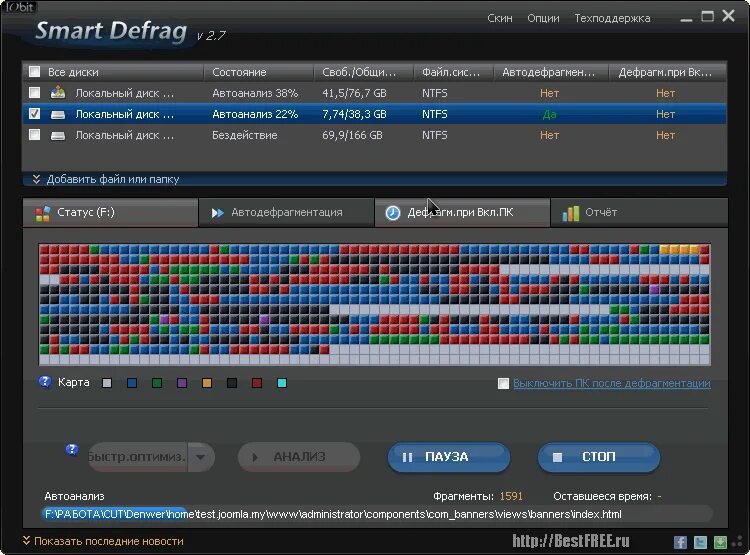Click the purple legend color swatch
The width and height of the screenshot is (750, 555).
[x=182, y=383]
